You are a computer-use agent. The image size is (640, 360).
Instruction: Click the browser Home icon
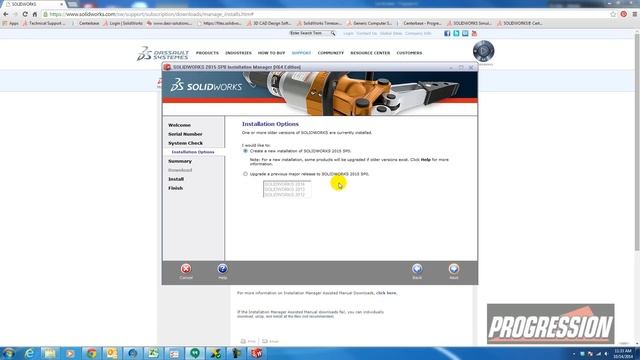click(x=35, y=14)
